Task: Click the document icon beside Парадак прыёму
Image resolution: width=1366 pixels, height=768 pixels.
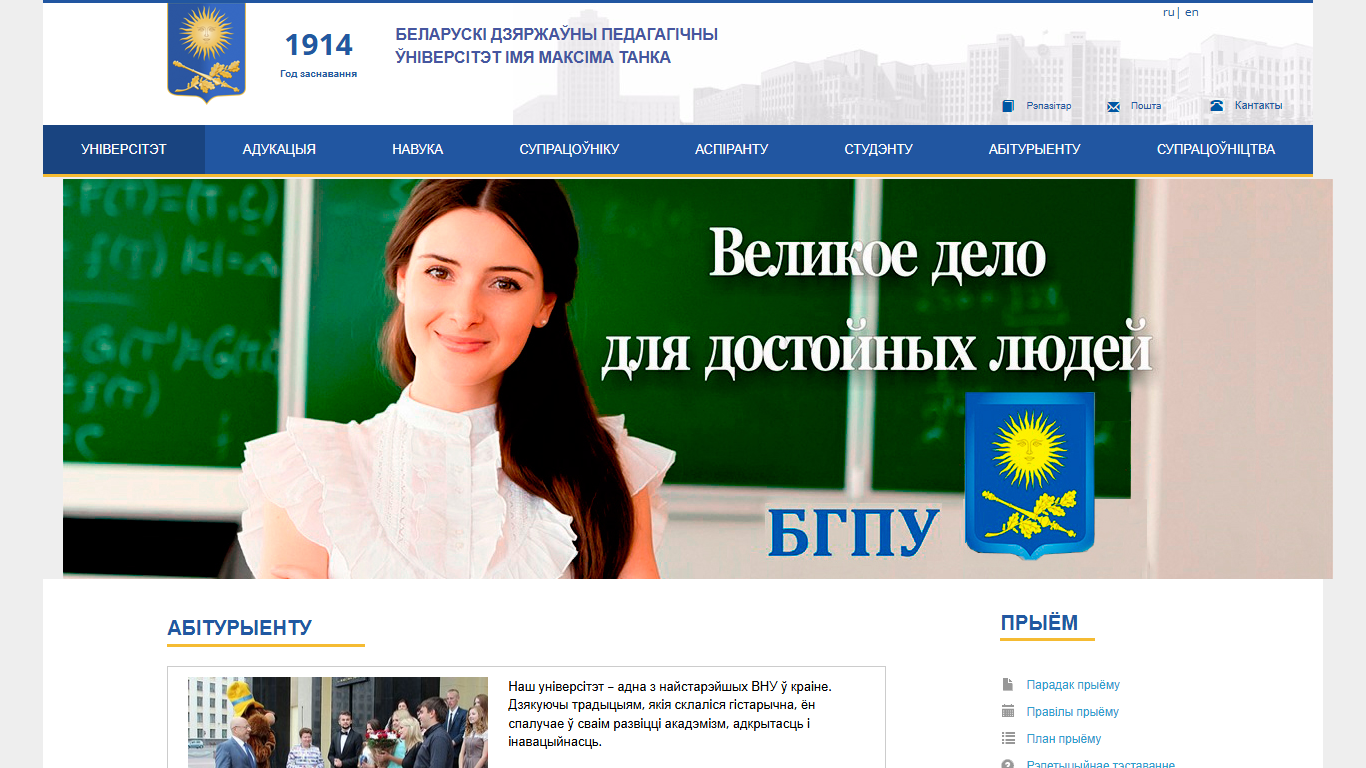Action: [x=1008, y=685]
